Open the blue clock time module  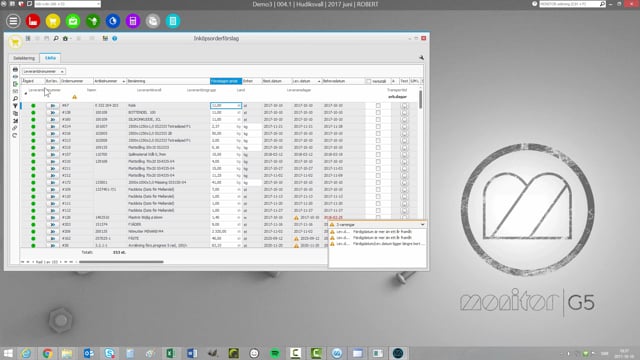(113, 21)
